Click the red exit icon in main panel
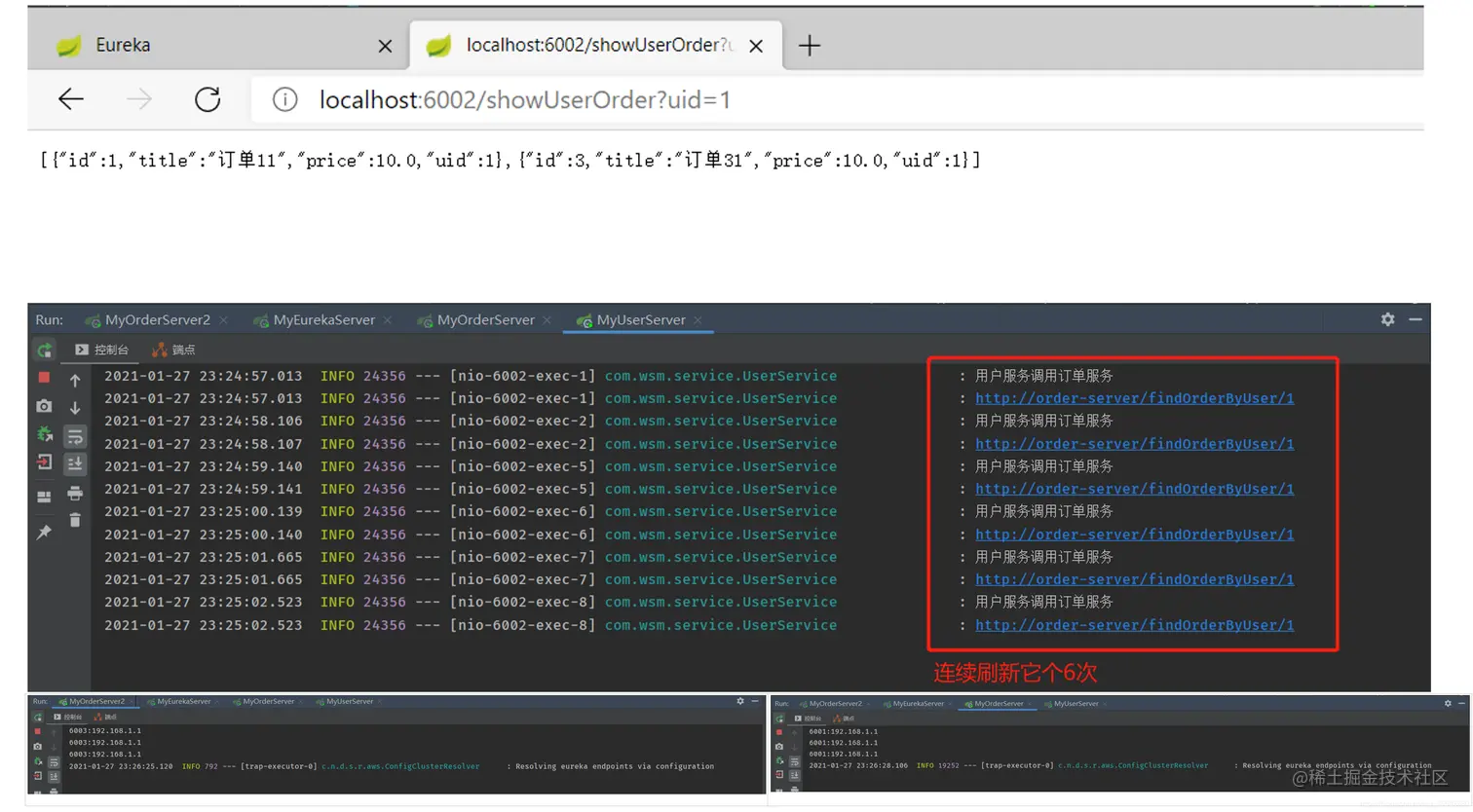The width and height of the screenshot is (1473, 812). 44,462
